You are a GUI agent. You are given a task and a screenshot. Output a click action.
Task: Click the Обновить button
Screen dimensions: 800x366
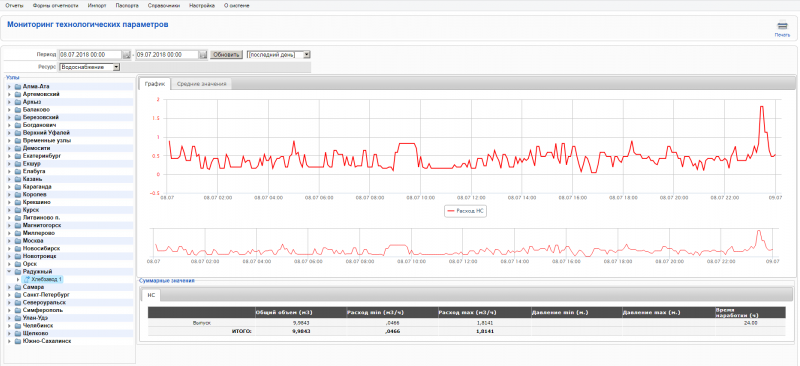(x=226, y=55)
